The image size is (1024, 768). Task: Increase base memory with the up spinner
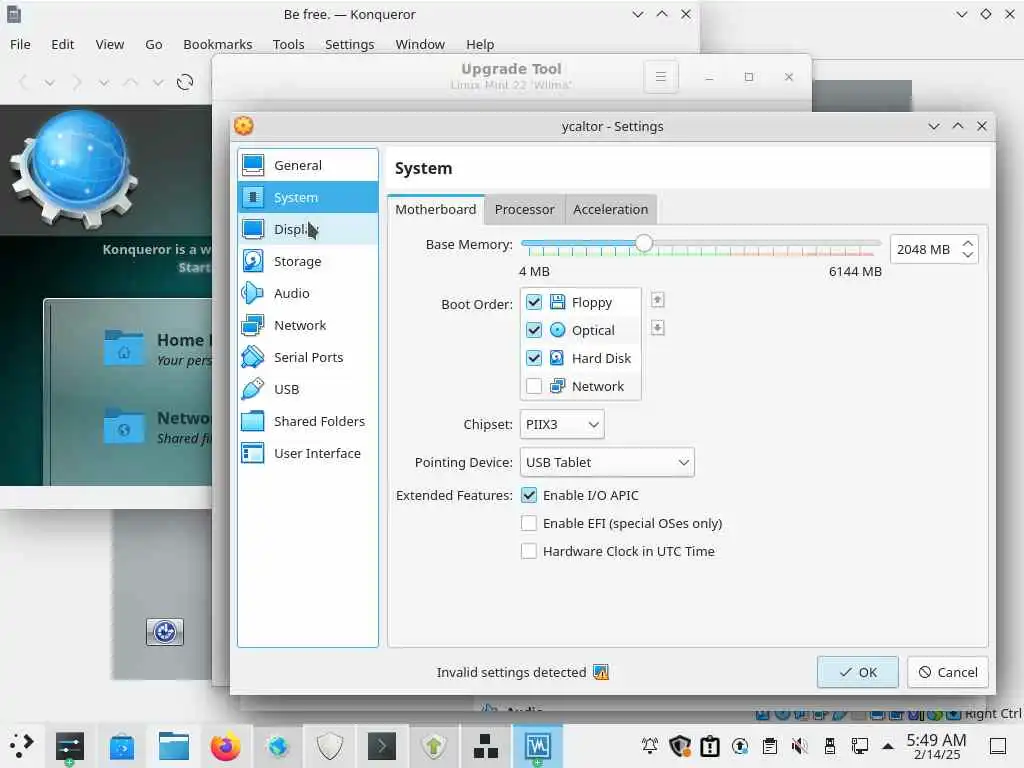point(968,244)
